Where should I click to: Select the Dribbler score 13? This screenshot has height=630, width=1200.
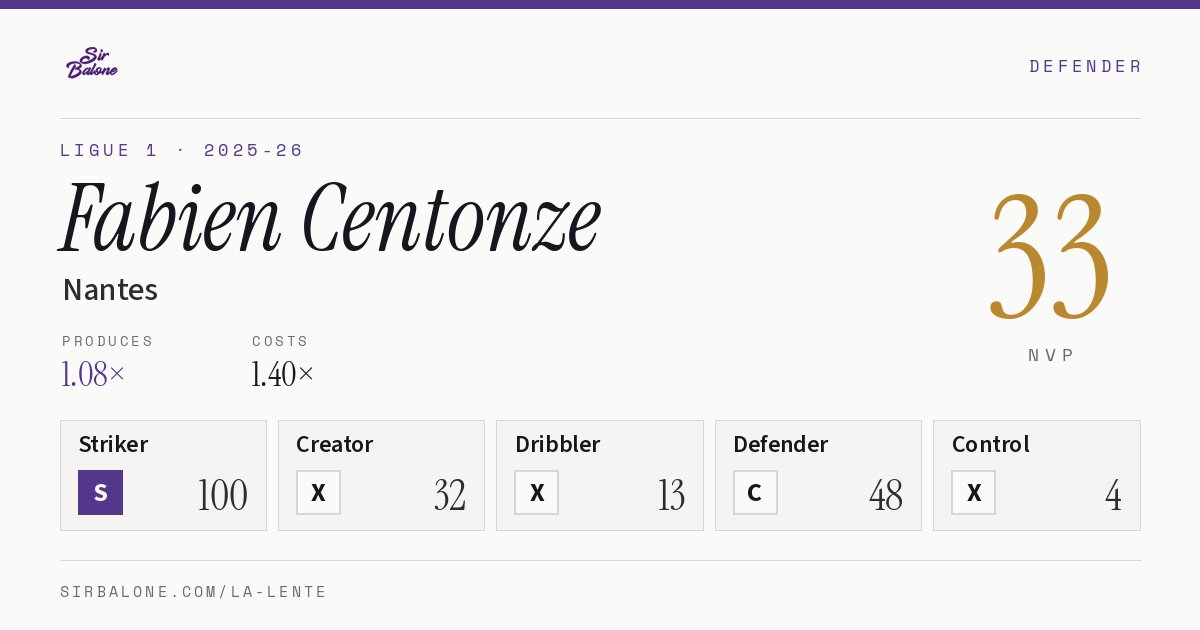pos(671,495)
